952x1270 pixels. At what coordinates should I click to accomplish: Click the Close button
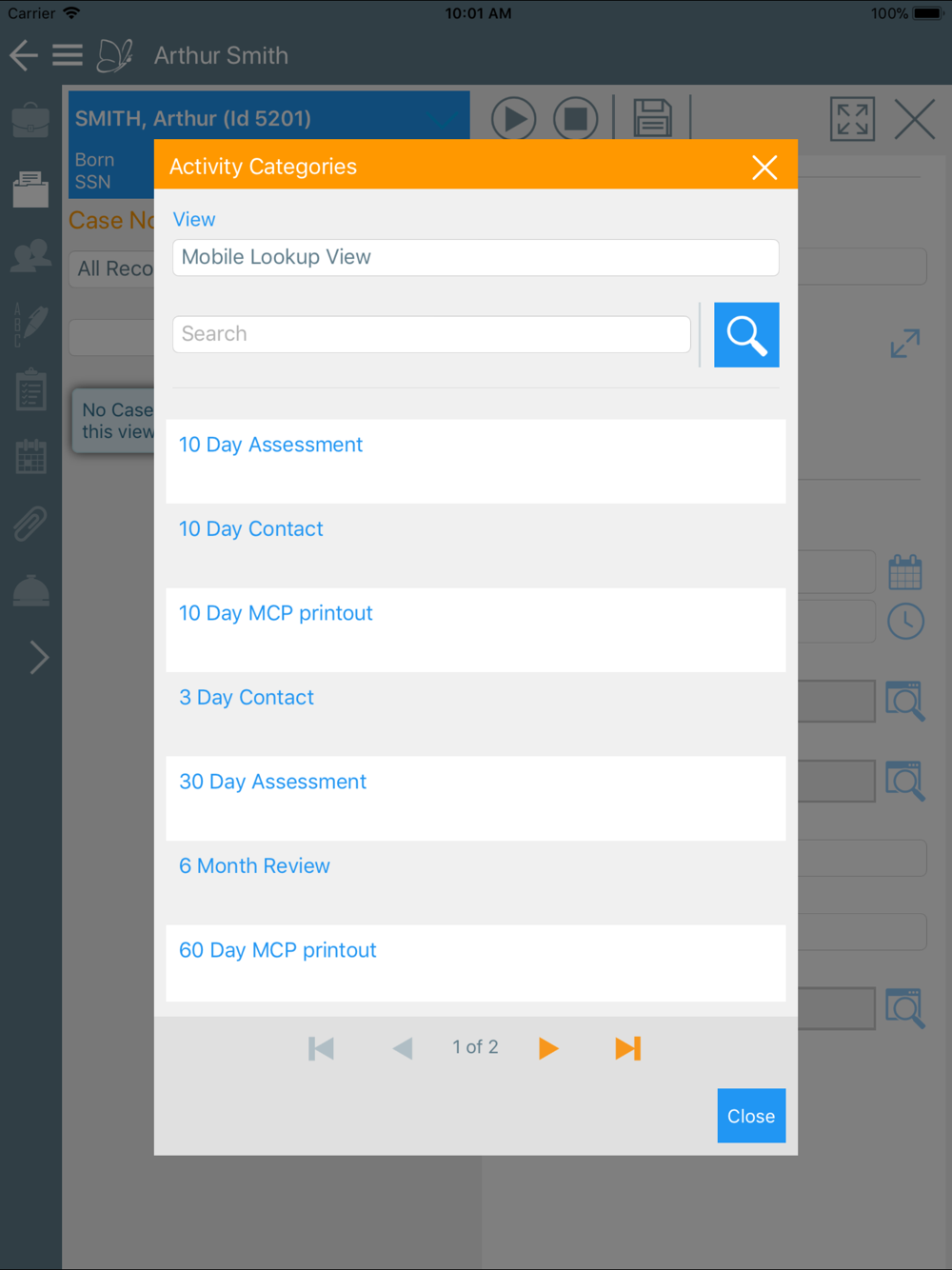point(751,1116)
